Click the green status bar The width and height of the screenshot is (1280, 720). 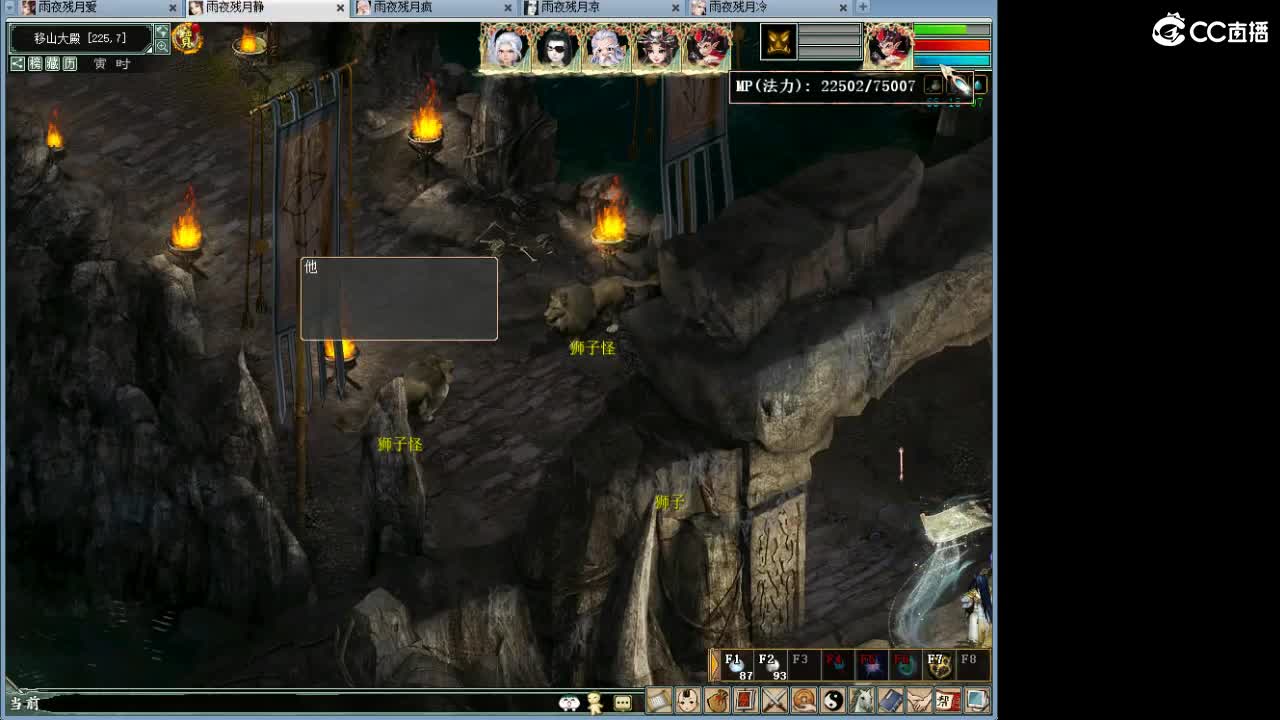pos(951,31)
